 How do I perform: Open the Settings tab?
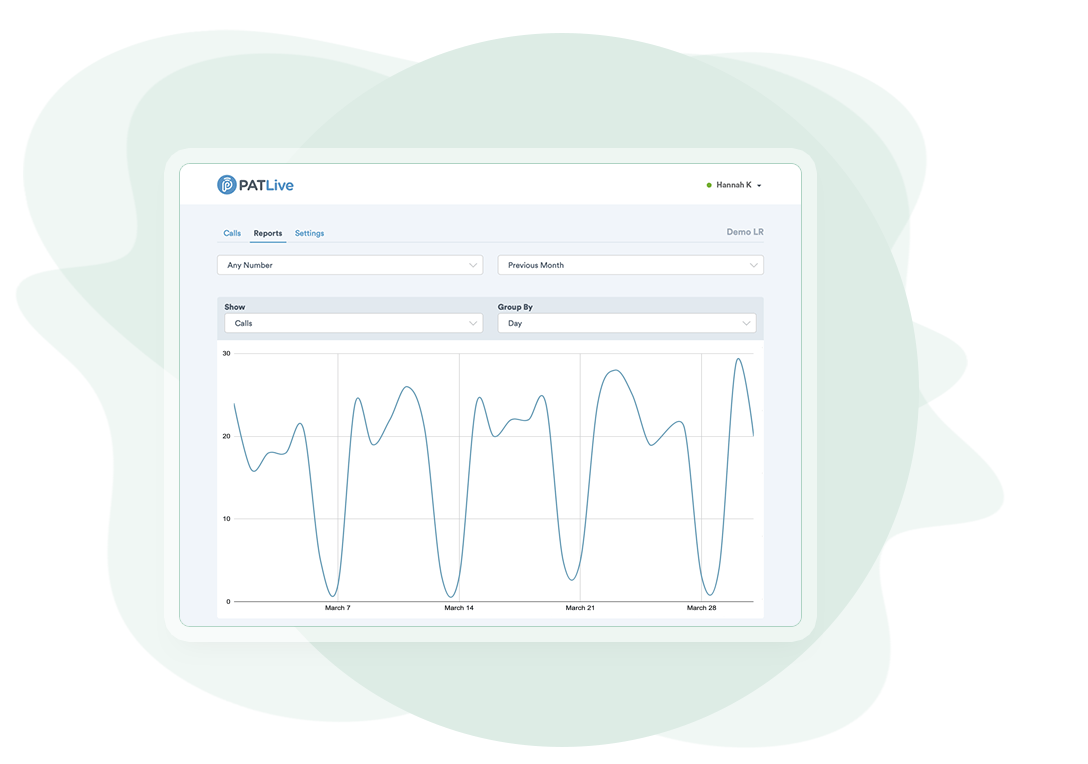click(309, 233)
